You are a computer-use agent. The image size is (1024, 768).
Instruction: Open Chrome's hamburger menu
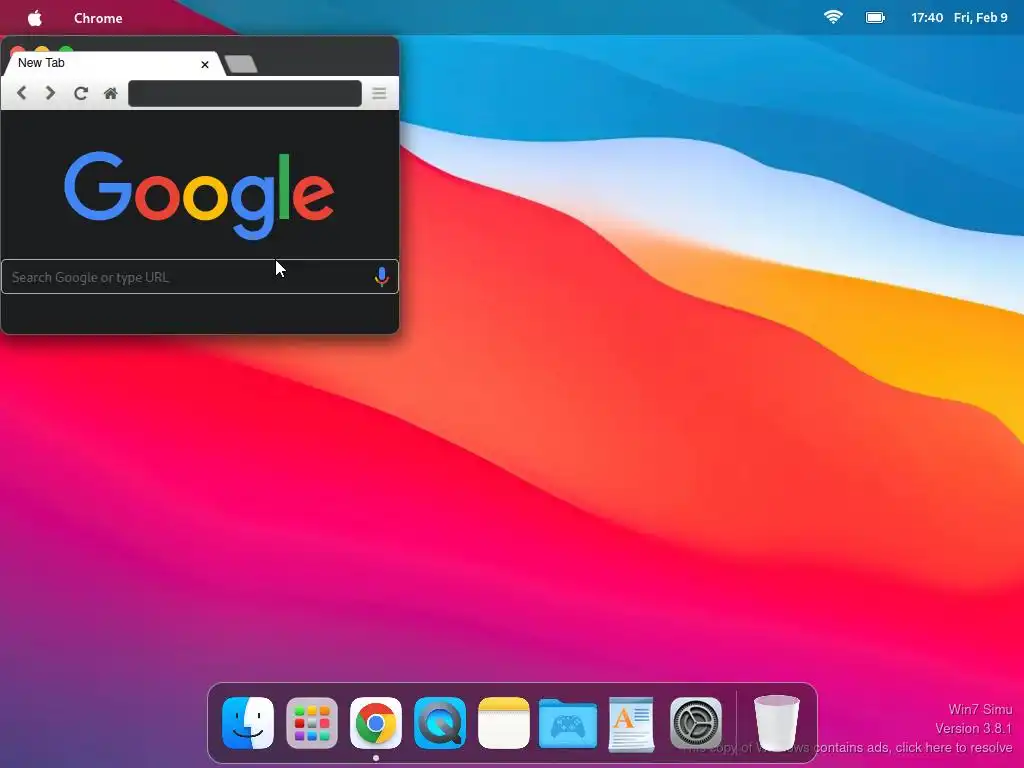(x=379, y=93)
